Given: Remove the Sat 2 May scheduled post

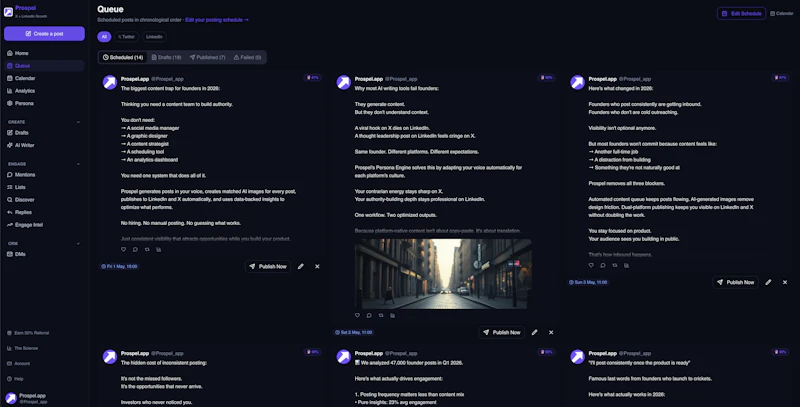Looking at the screenshot, I should point(551,332).
